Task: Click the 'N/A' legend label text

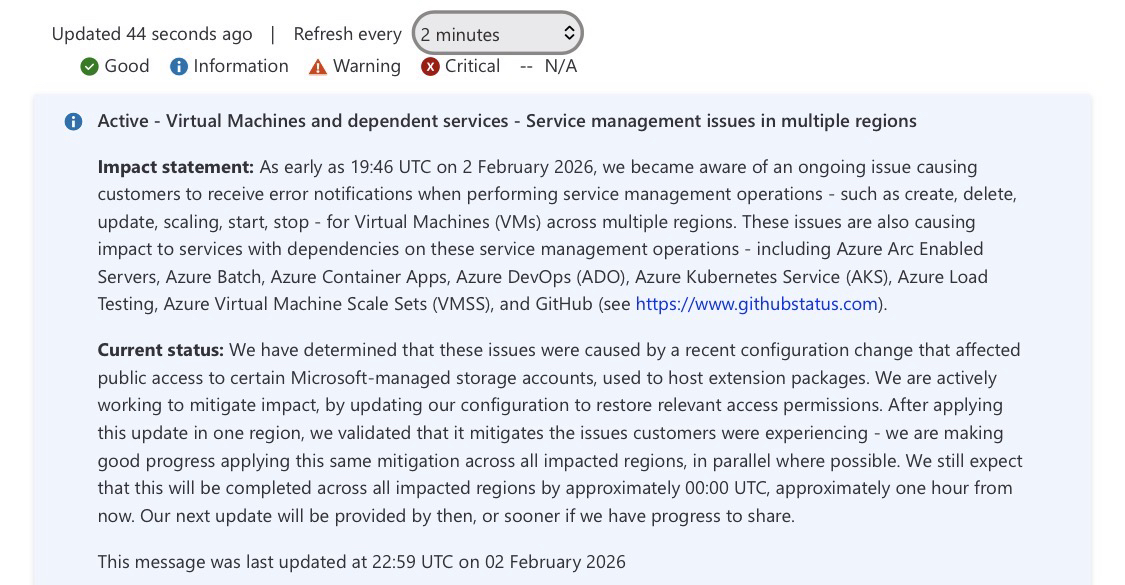Action: [560, 66]
